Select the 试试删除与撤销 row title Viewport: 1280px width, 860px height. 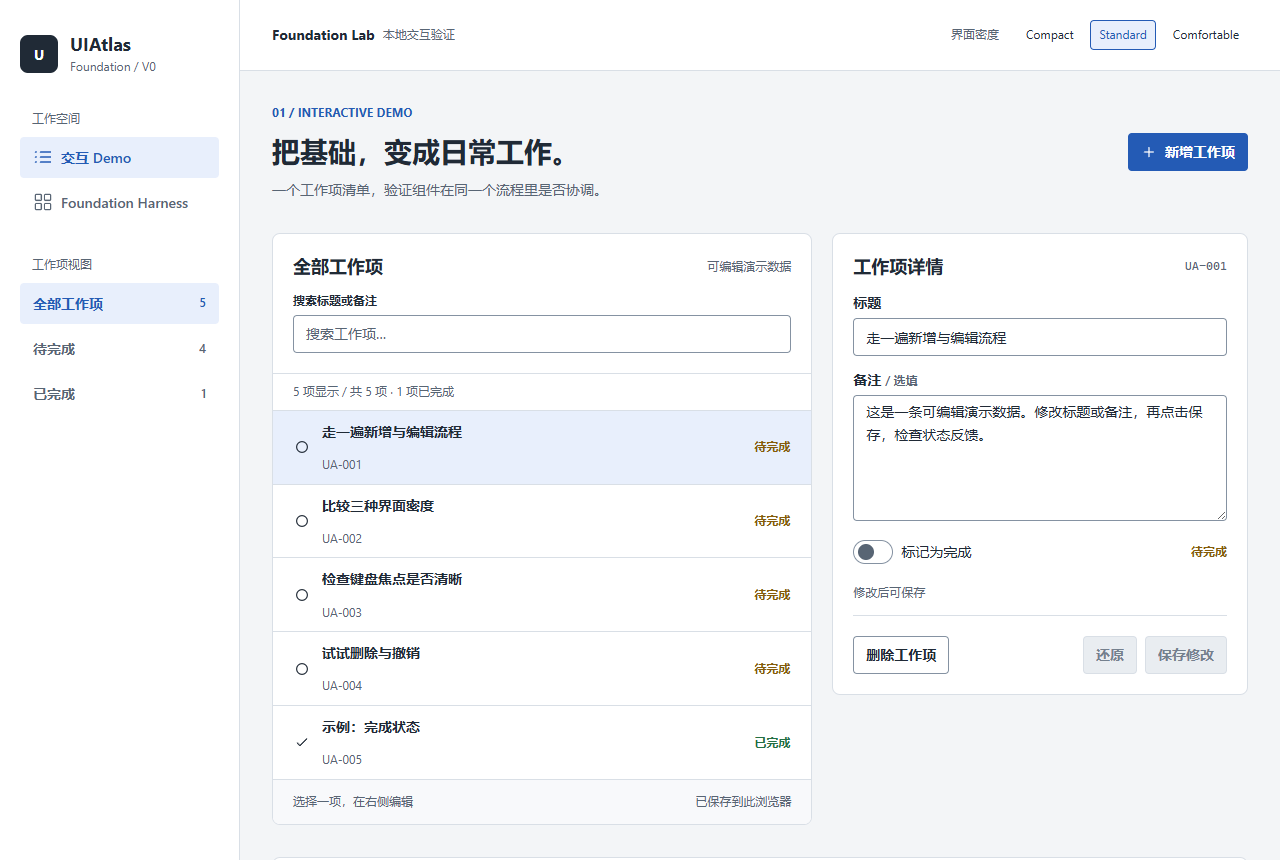coord(371,653)
